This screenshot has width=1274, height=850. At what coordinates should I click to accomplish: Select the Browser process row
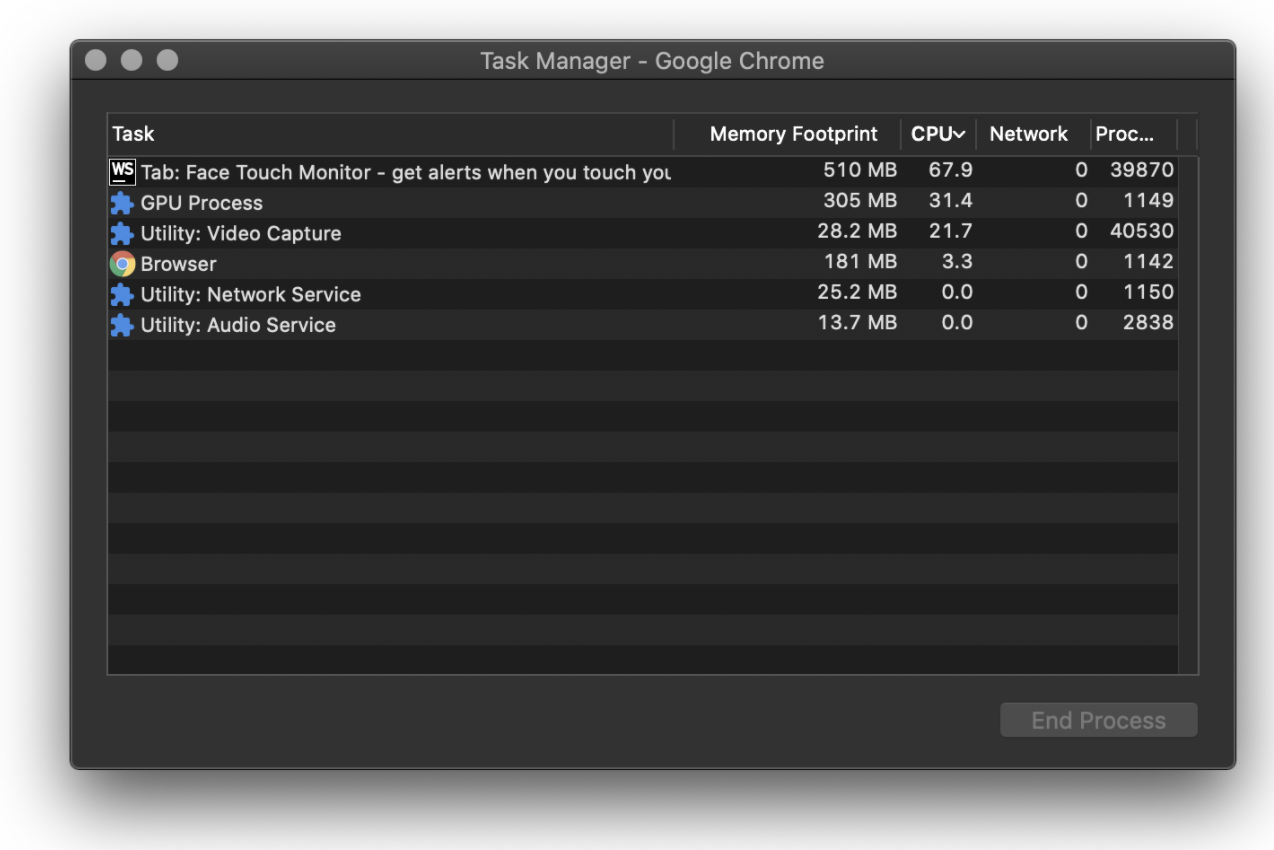coord(643,264)
